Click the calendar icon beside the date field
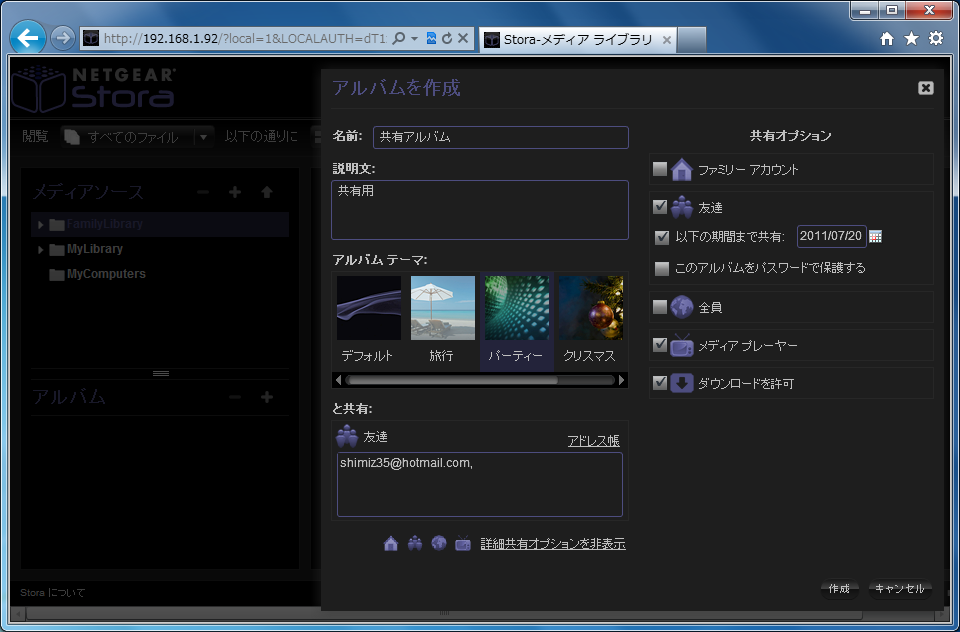 [876, 237]
